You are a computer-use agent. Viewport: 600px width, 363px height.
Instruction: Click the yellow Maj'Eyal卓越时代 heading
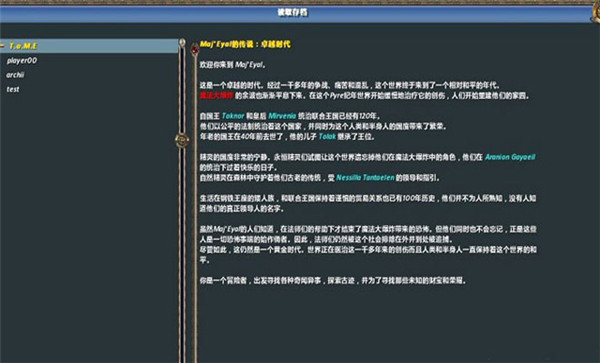(245, 44)
